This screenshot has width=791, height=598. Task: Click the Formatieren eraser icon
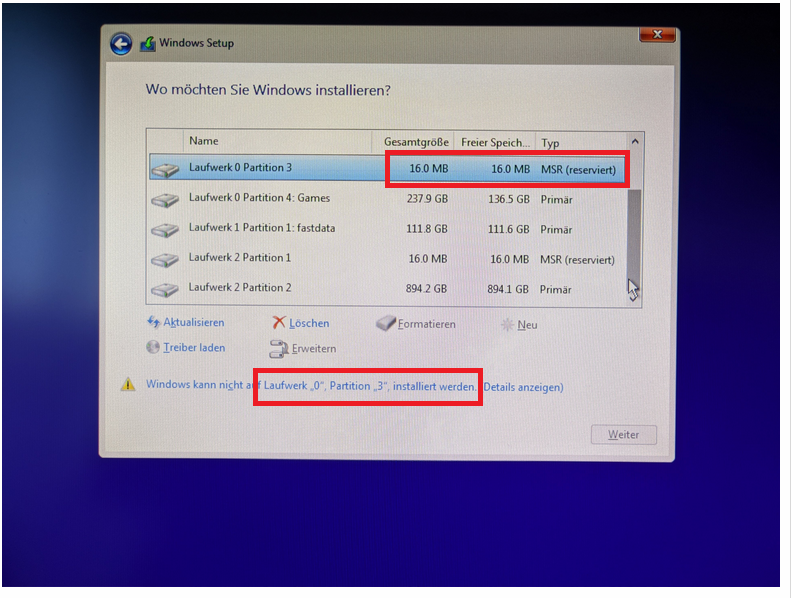click(385, 323)
